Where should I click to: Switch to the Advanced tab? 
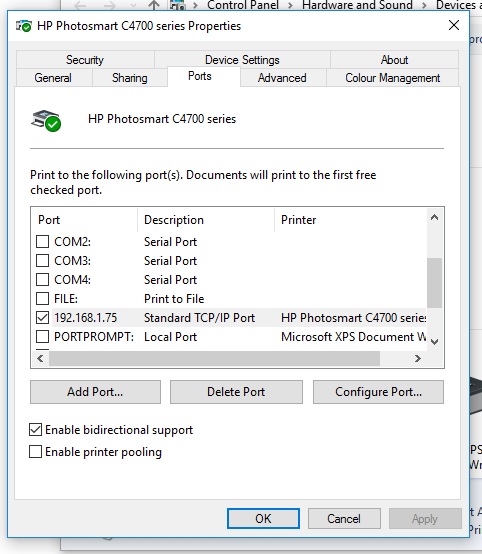click(x=282, y=78)
